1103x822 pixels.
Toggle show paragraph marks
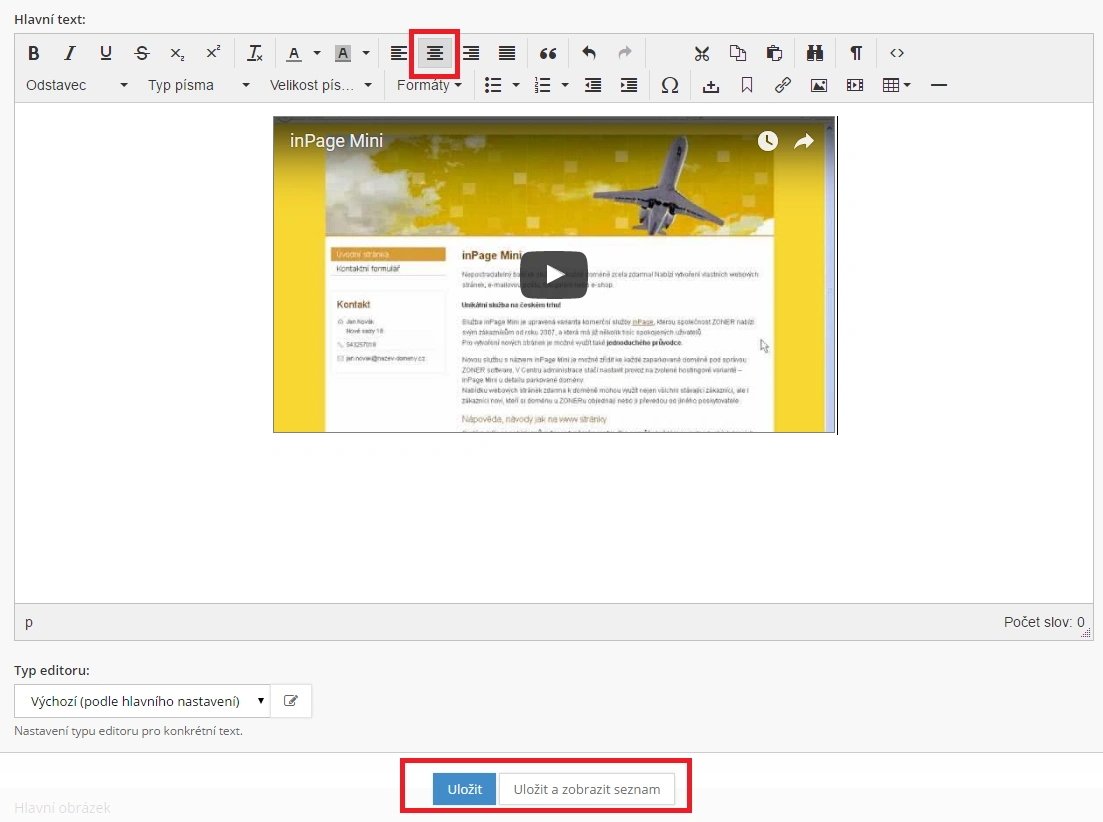pyautogui.click(x=856, y=53)
